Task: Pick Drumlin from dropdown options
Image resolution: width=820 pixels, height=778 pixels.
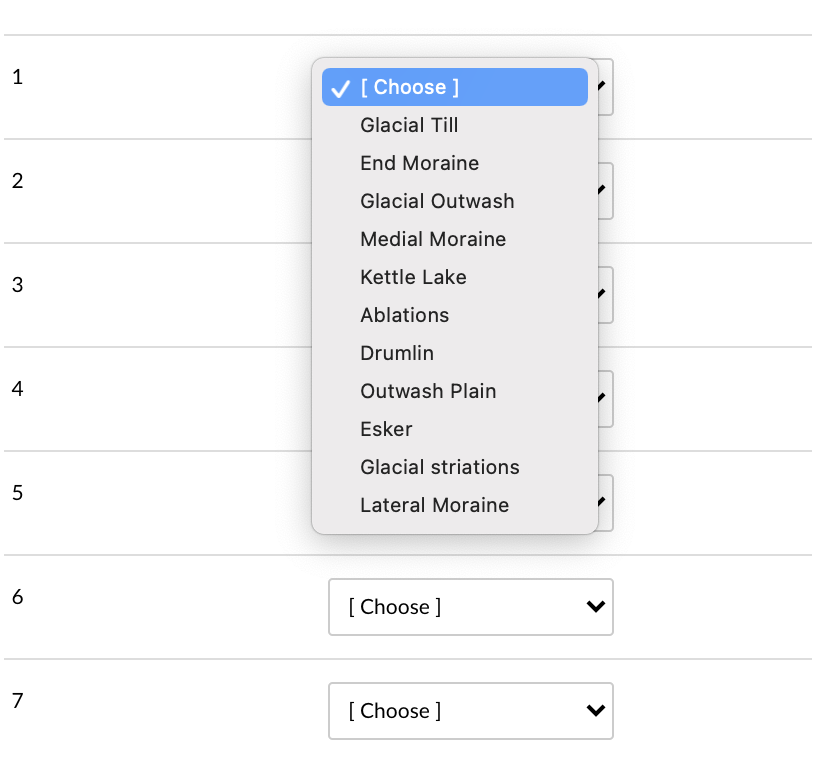Action: coord(397,353)
